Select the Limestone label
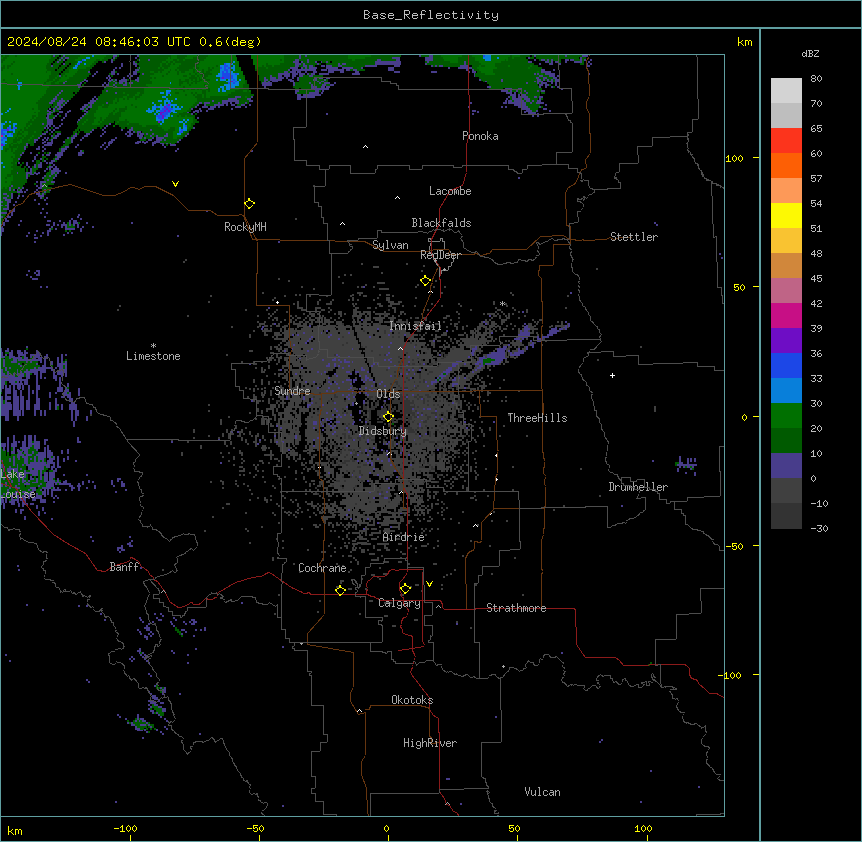Image resolution: width=862 pixels, height=842 pixels. pos(153,356)
